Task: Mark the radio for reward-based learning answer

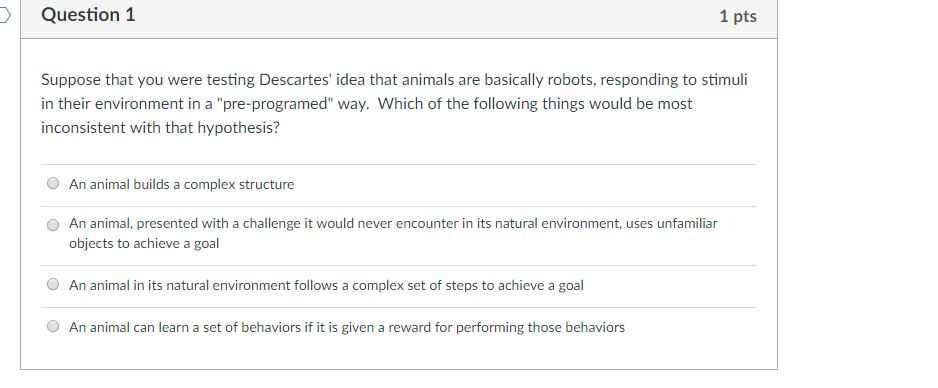Action: [53, 326]
